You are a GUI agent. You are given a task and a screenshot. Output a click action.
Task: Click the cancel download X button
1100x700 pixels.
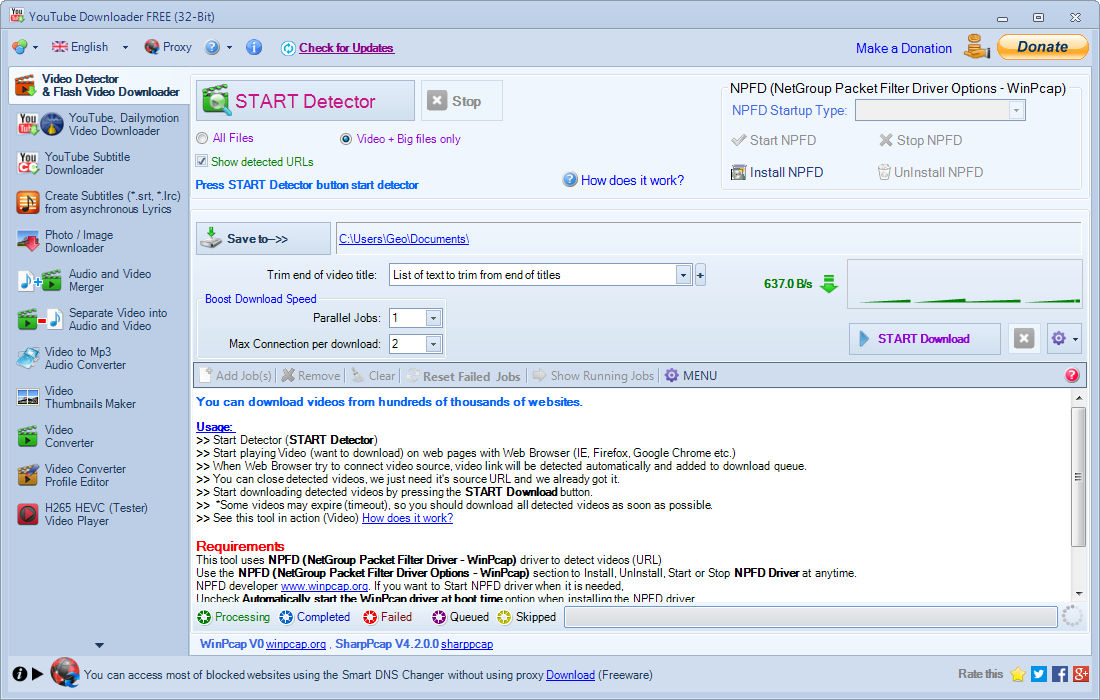(1023, 339)
